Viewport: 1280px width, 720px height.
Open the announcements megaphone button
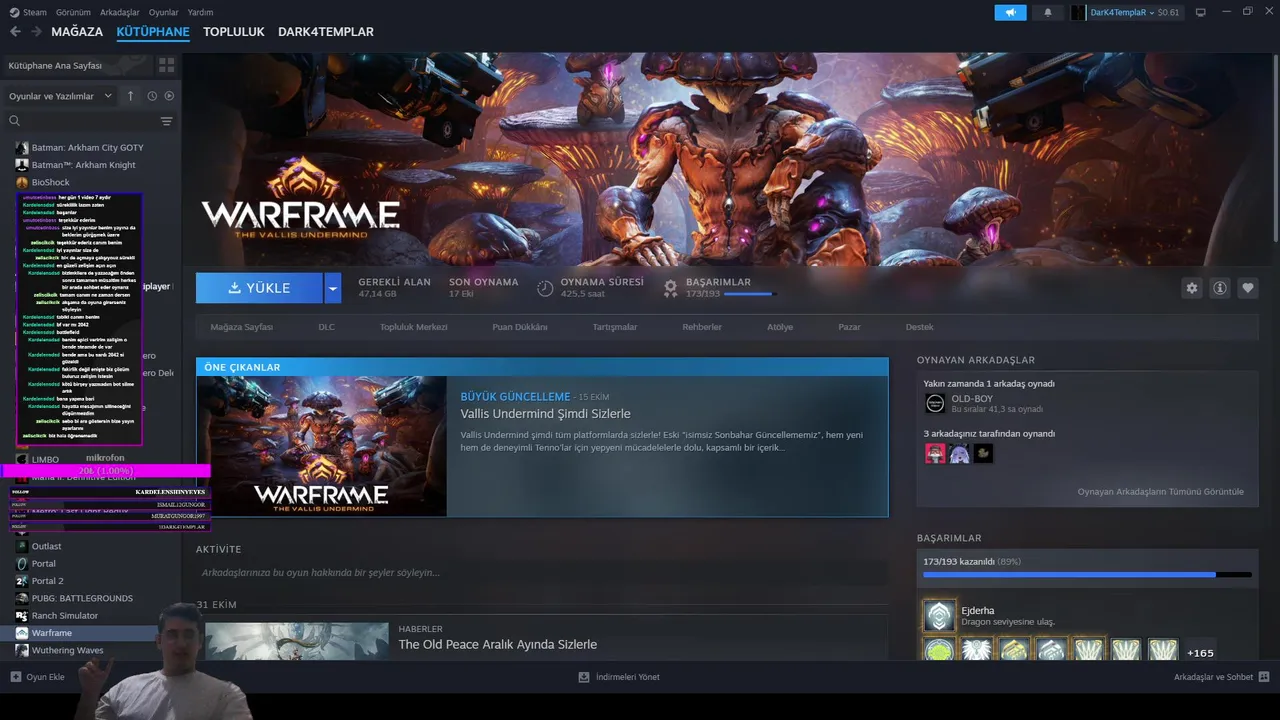click(1010, 12)
